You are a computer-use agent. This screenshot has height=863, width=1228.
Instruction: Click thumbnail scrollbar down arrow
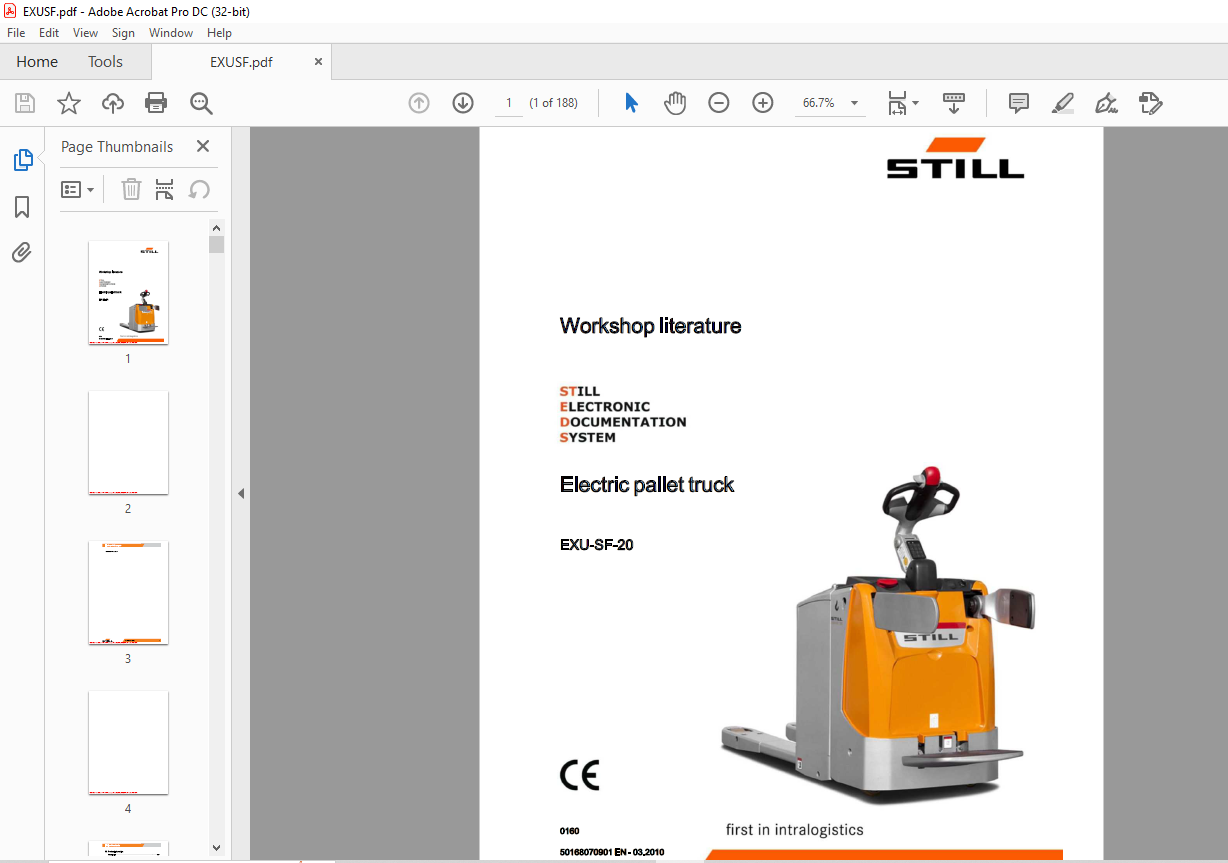tap(216, 847)
